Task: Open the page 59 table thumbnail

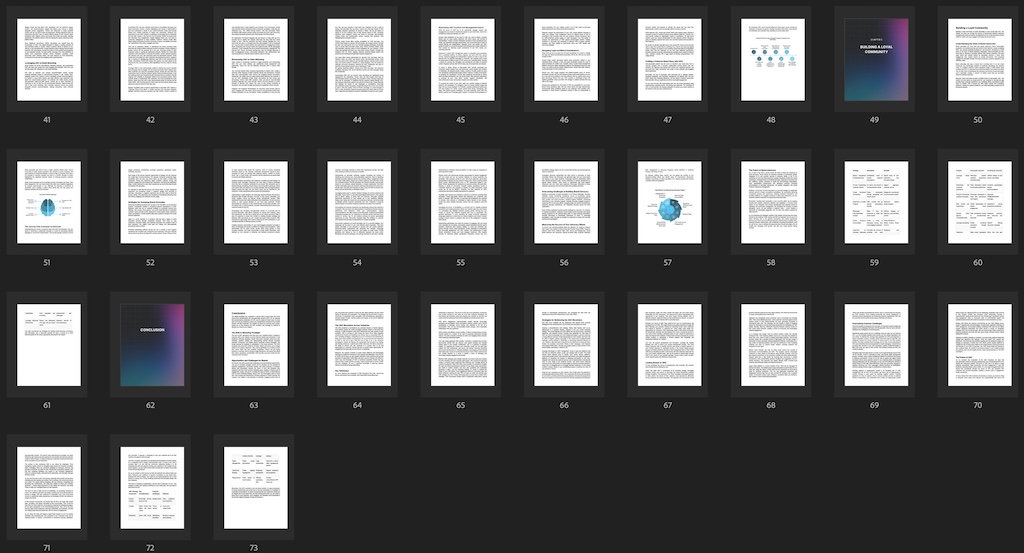Action: click(x=876, y=202)
